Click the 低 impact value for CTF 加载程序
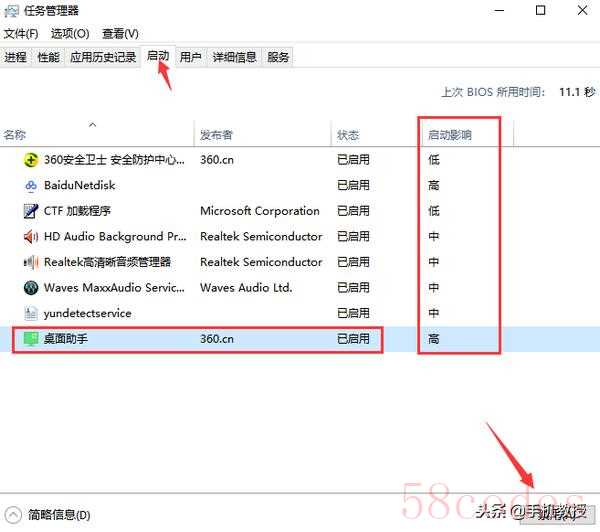This screenshot has height=532, width=600. click(x=434, y=211)
